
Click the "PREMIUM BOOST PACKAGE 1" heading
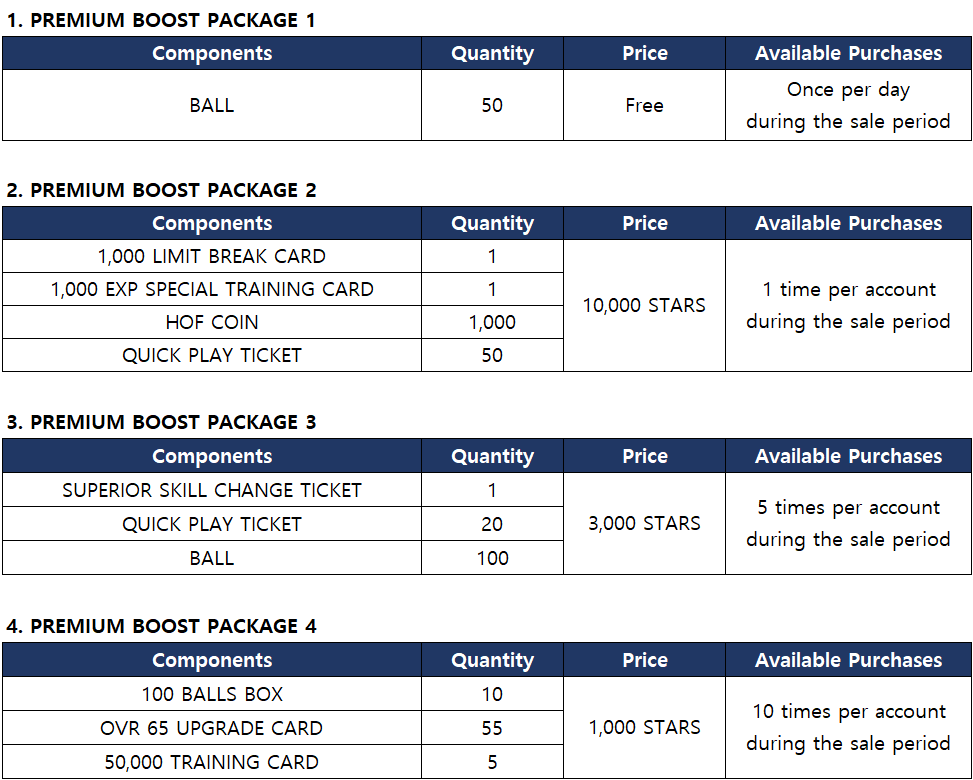tap(161, 20)
